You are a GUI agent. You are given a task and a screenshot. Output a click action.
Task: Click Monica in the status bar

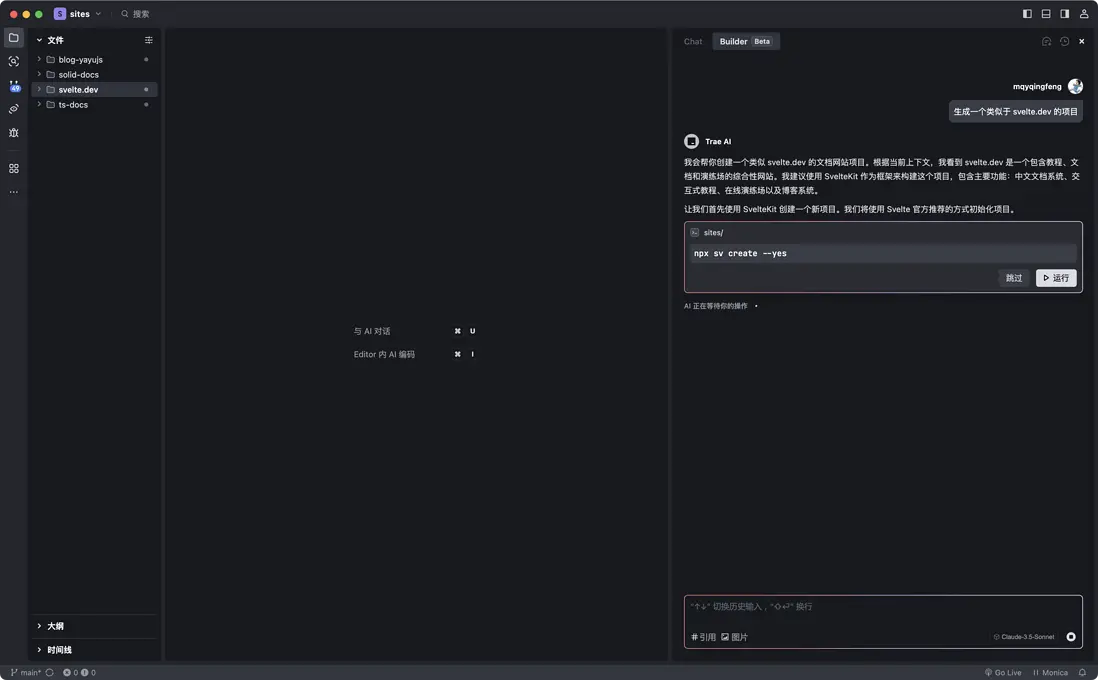tap(1050, 673)
